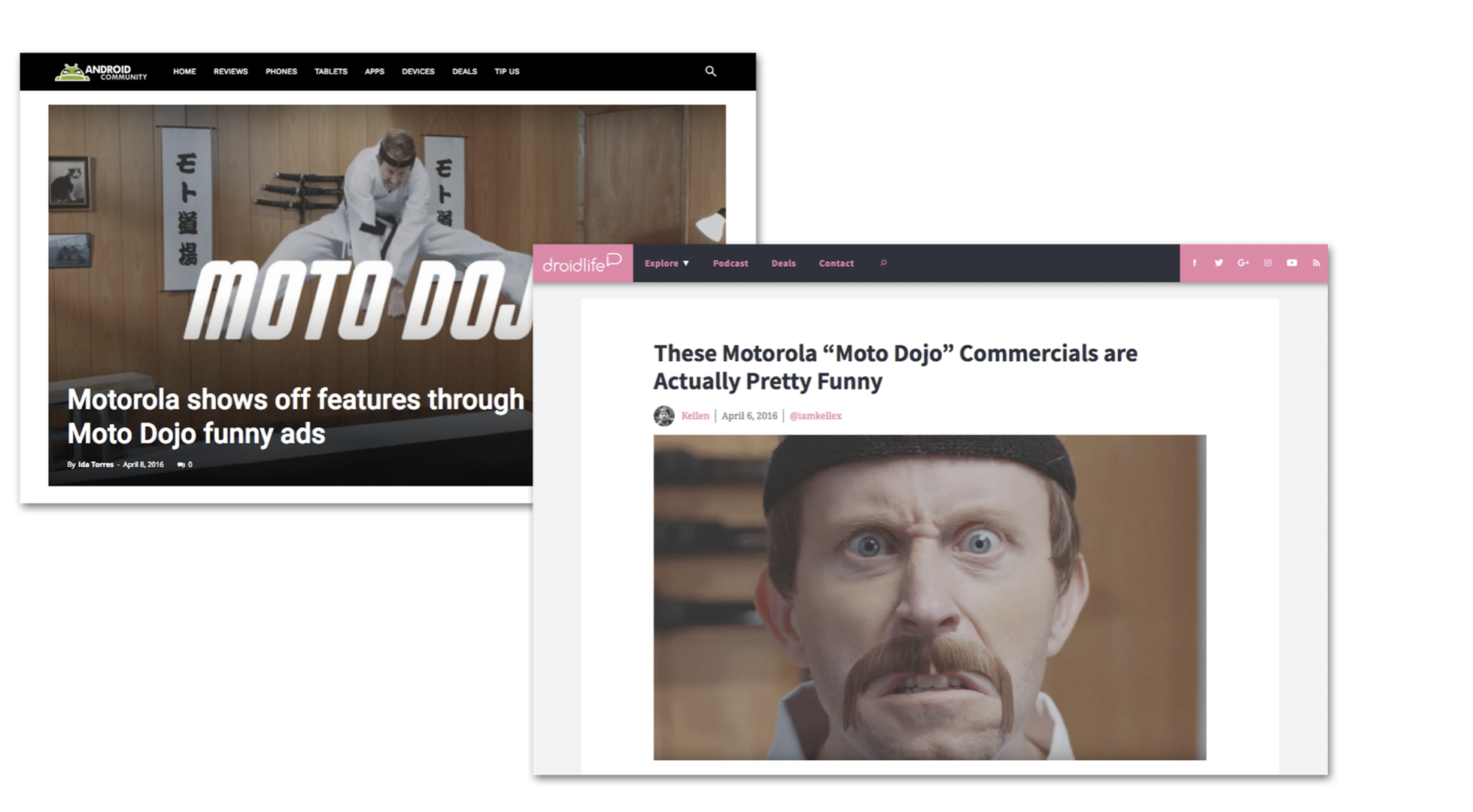This screenshot has width=1473, height=812.
Task: Click the YouTube social icon
Action: pos(1292,263)
